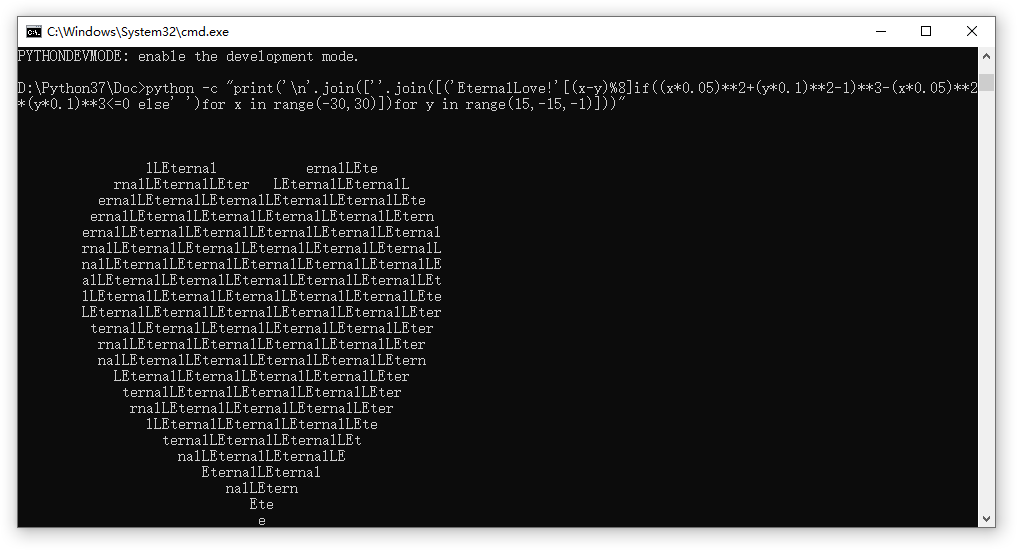
Task: Click the top-right heart lobe text ernalLEte
Action: pos(342,168)
